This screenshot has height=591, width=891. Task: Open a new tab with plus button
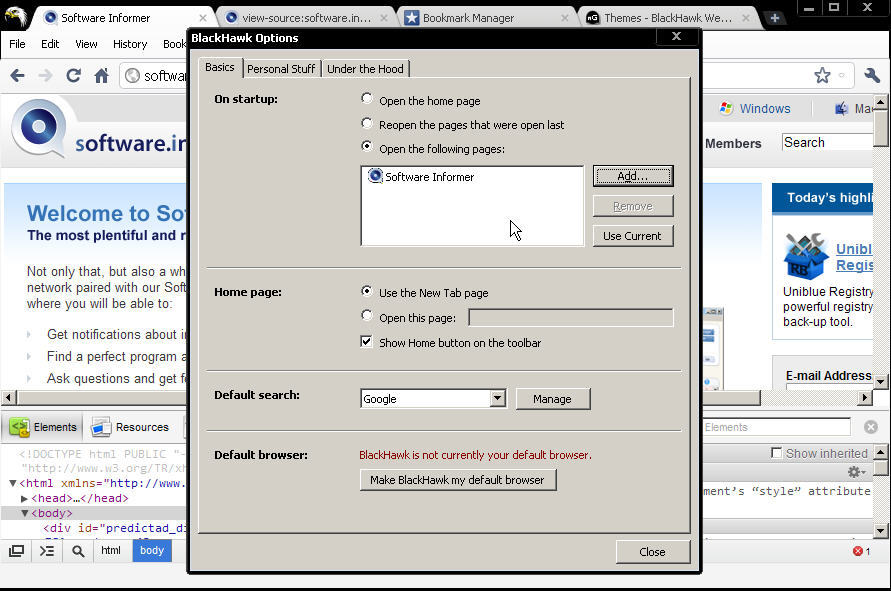(775, 18)
